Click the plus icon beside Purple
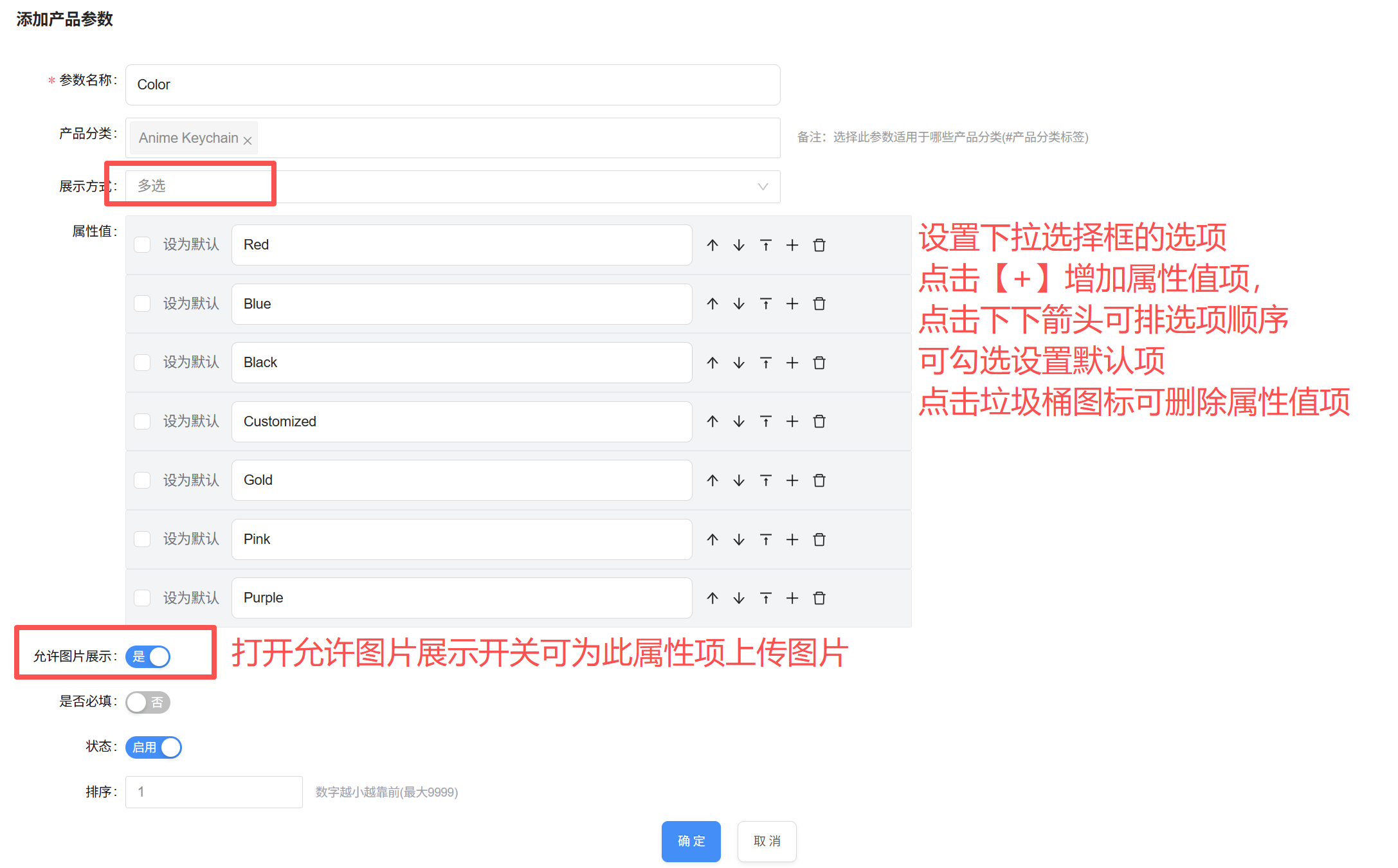Viewport: 1398px width, 868px height. (792, 598)
